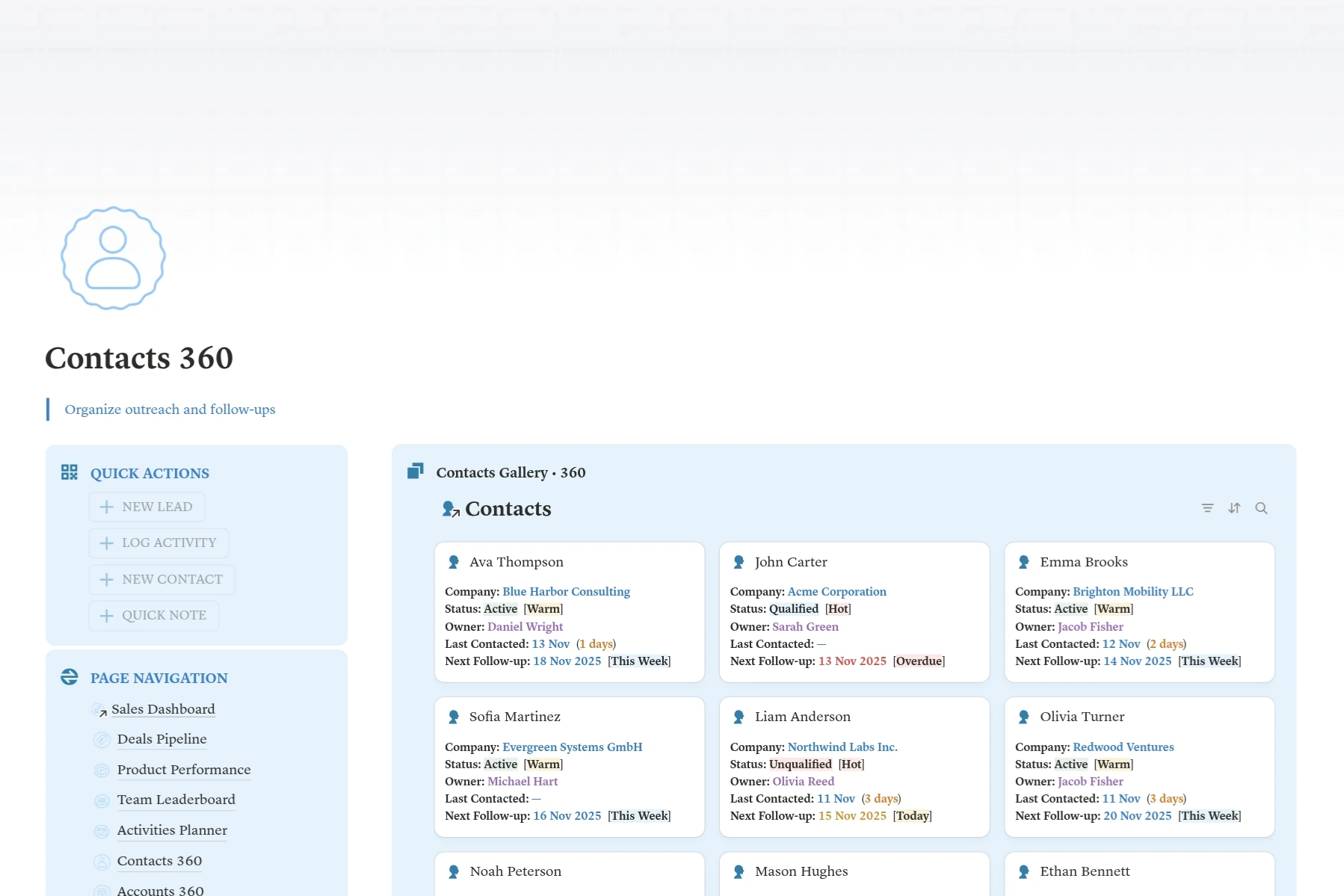Click the NEW LEAD button
The image size is (1344, 896).
(147, 507)
